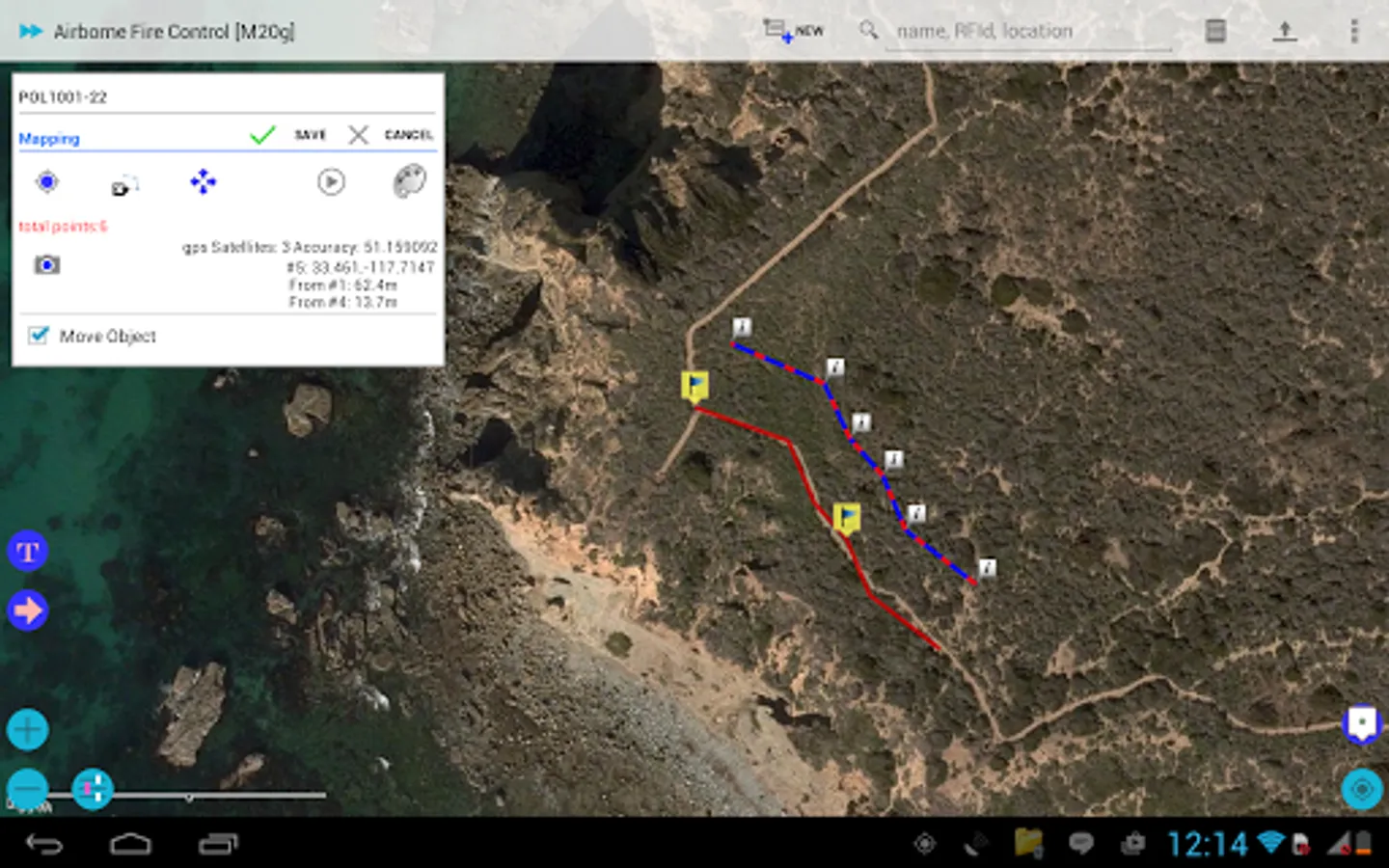Click the From #1: 62.4m distance text
Viewport: 1389px width, 868px height.
342,285
